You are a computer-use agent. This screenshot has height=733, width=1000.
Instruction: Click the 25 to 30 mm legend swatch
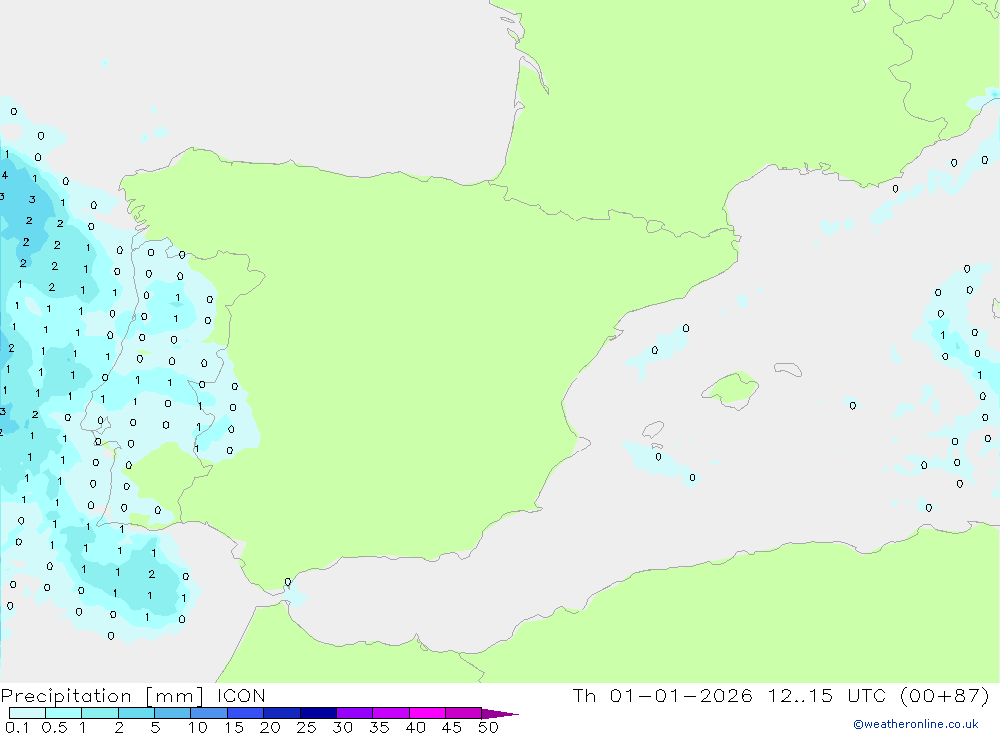pyautogui.click(x=318, y=713)
